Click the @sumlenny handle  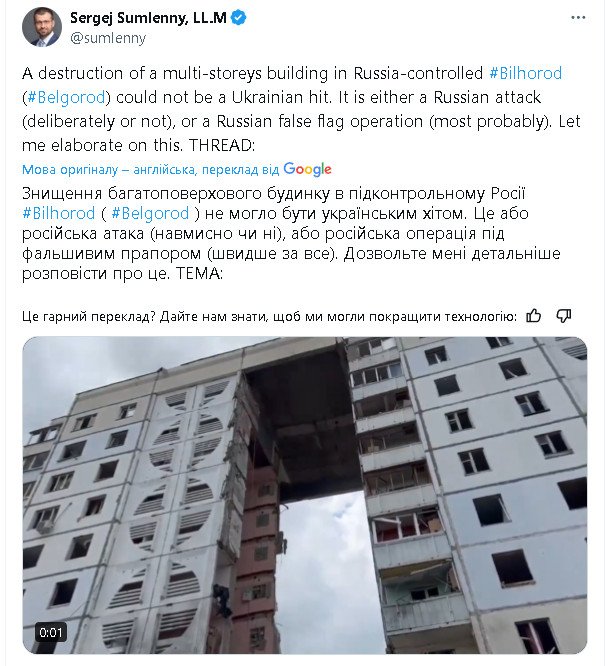pyautogui.click(x=108, y=38)
